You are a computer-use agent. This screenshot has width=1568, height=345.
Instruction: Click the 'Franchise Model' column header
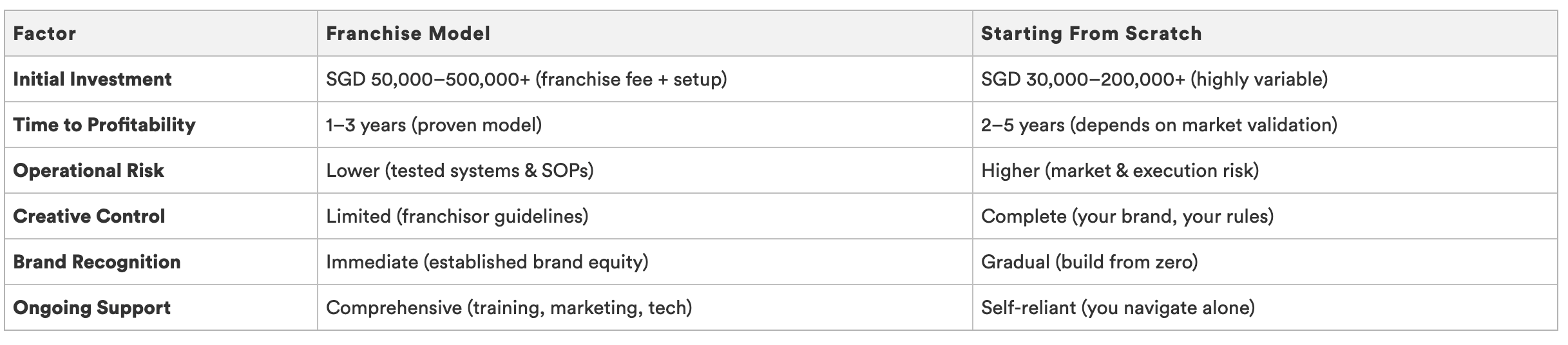[408, 33]
